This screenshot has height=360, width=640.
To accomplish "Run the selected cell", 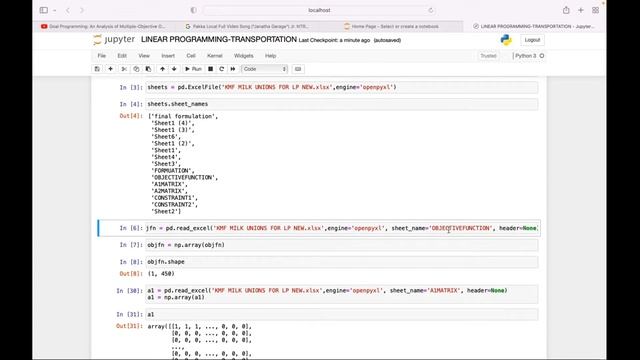I will tap(193, 69).
